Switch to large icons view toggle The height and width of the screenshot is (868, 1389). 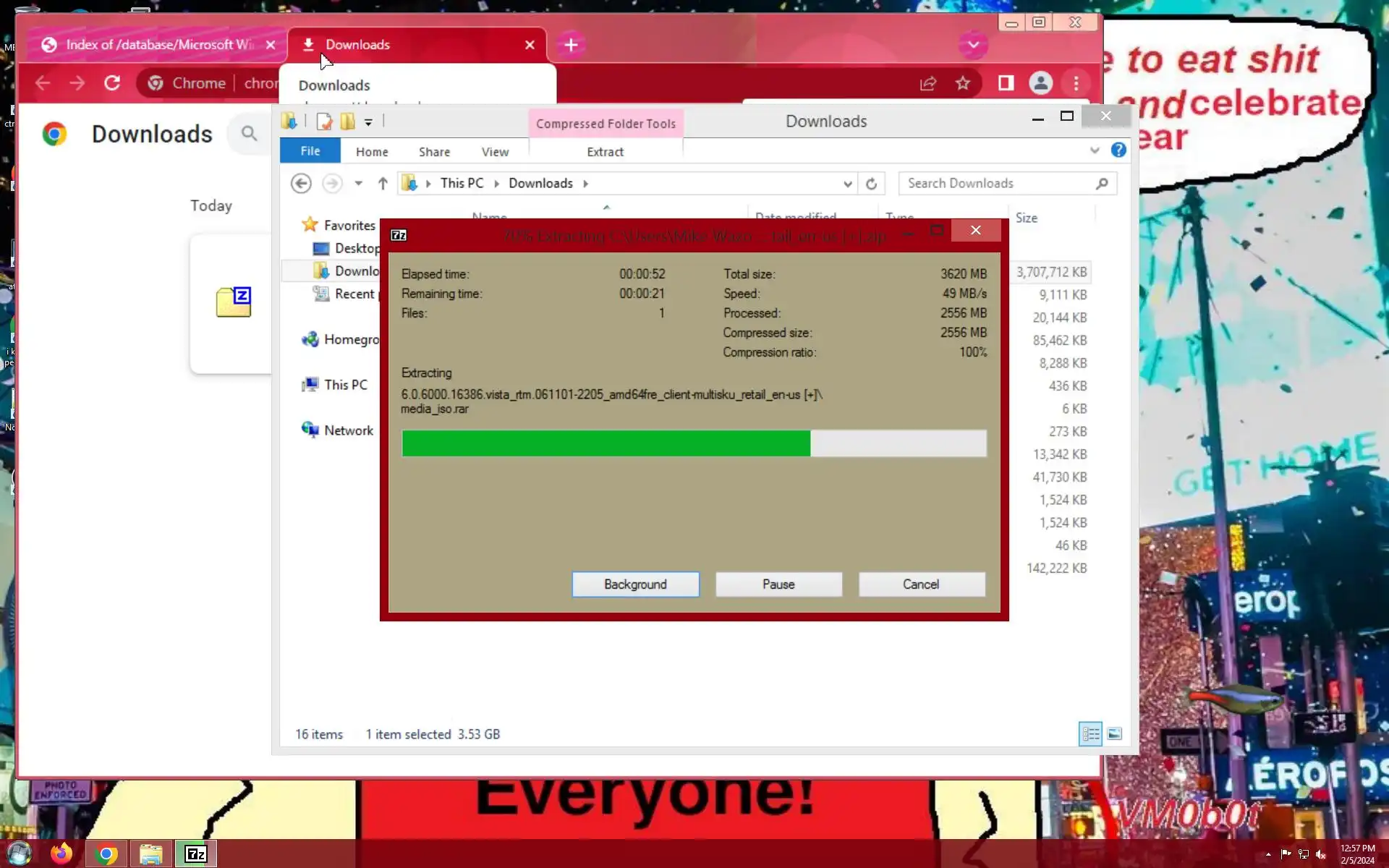pos(1114,734)
